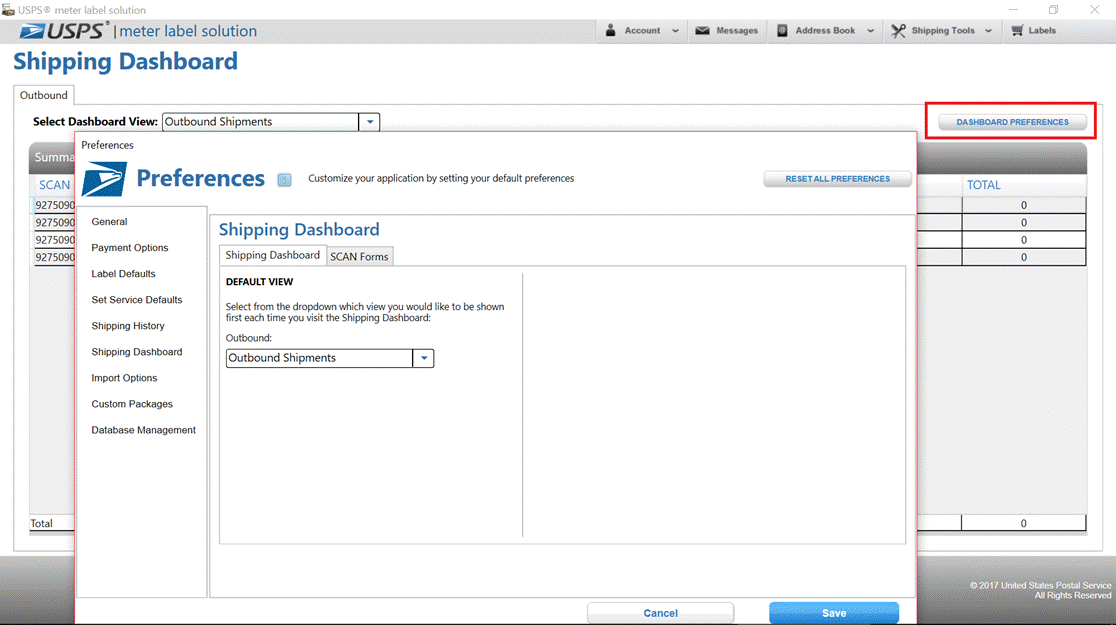This screenshot has width=1116, height=625.
Task: Switch to the SCAN Forms tab
Action: click(359, 256)
